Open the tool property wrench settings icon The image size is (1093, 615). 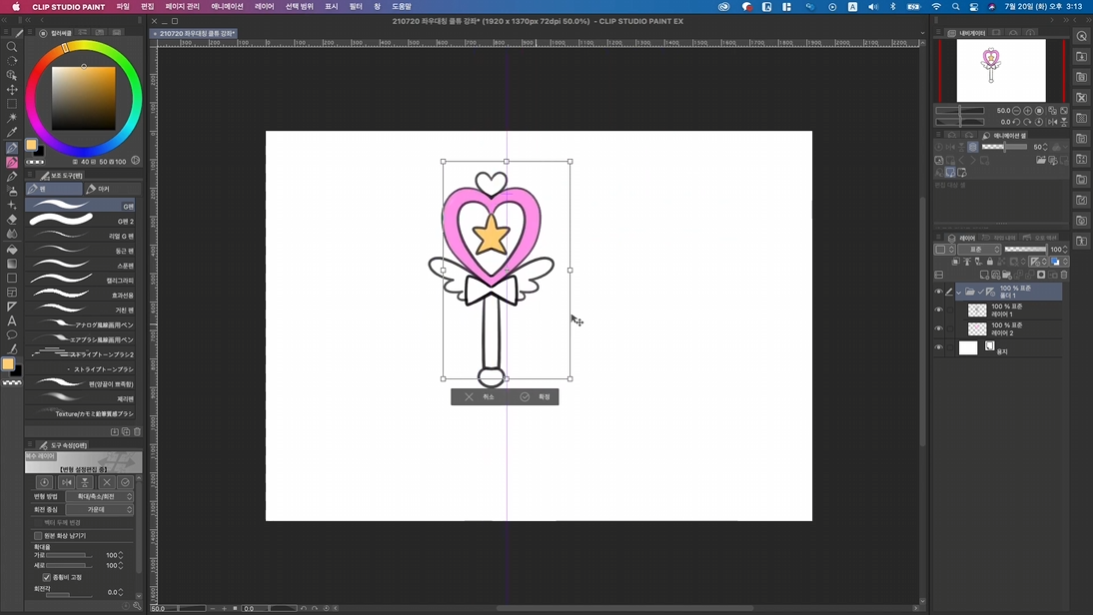click(x=137, y=606)
